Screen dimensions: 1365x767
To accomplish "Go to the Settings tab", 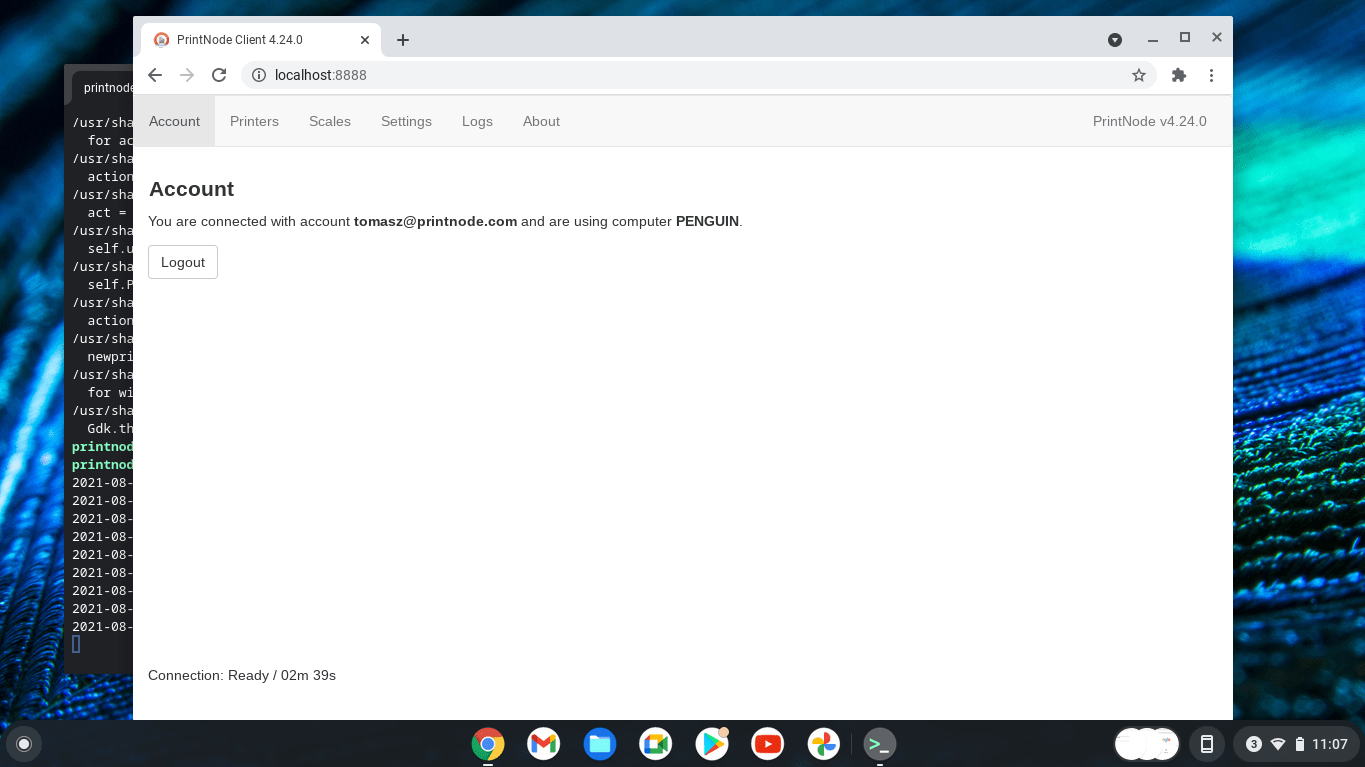I will (x=406, y=121).
